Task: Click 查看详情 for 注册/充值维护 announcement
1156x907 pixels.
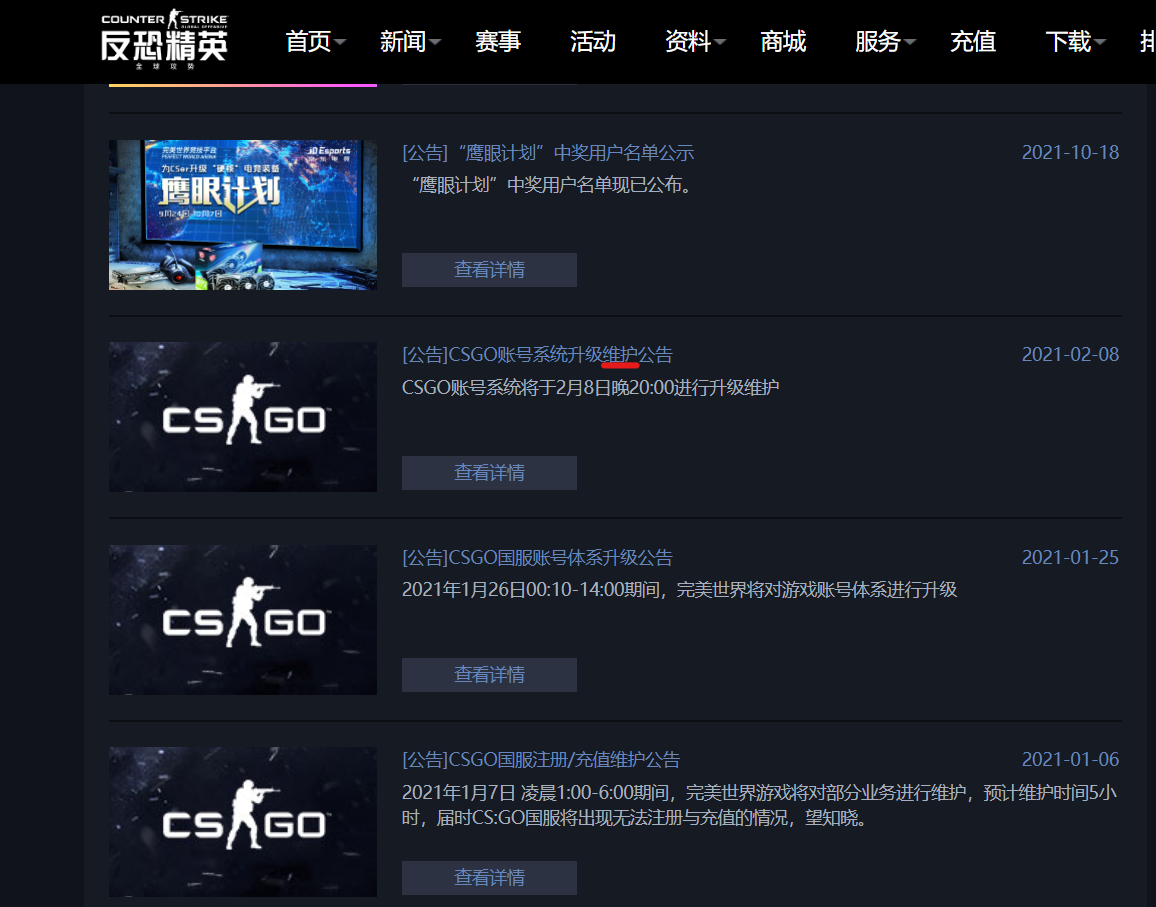Action: (x=489, y=878)
